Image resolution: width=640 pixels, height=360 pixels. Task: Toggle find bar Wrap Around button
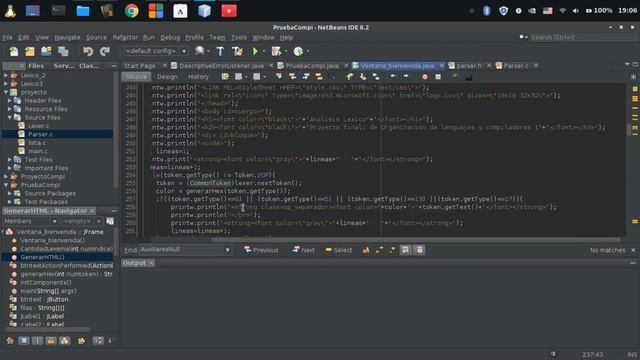419,250
